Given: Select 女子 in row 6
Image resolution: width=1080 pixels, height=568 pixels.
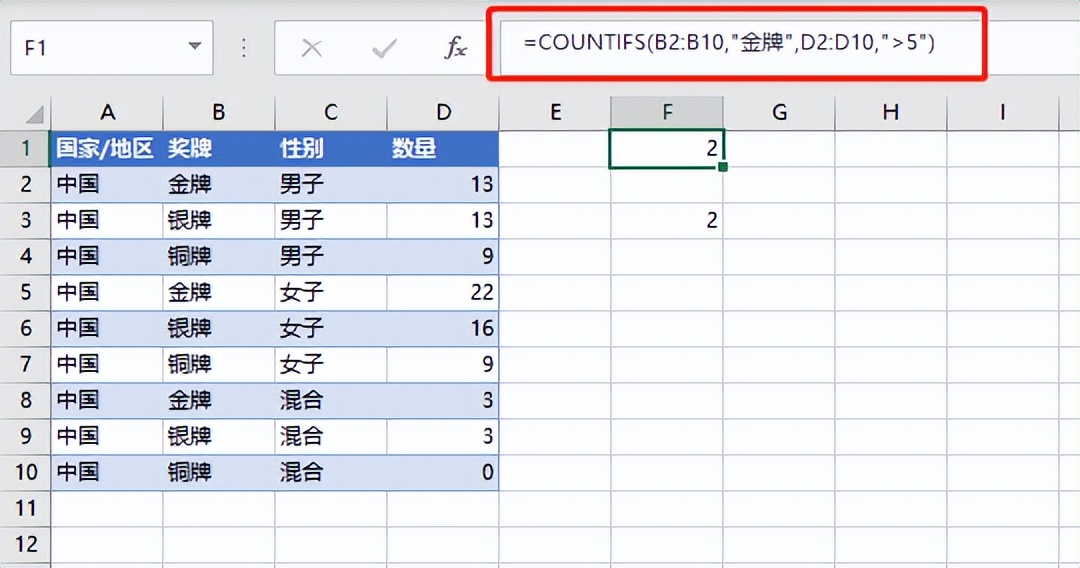Looking at the screenshot, I should coord(331,328).
